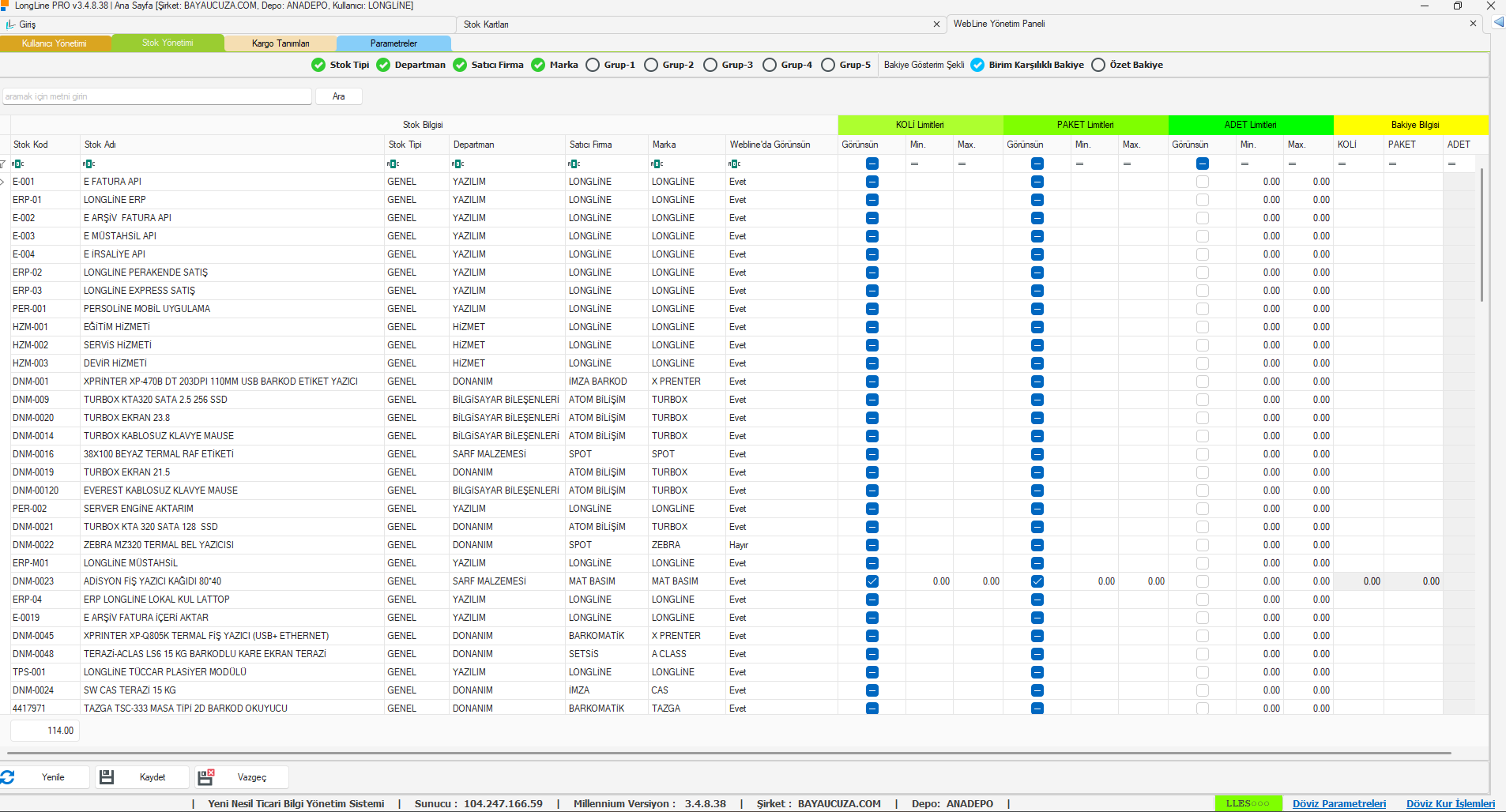
Task: Open Stok Adı column filter operator icon
Action: pos(88,164)
